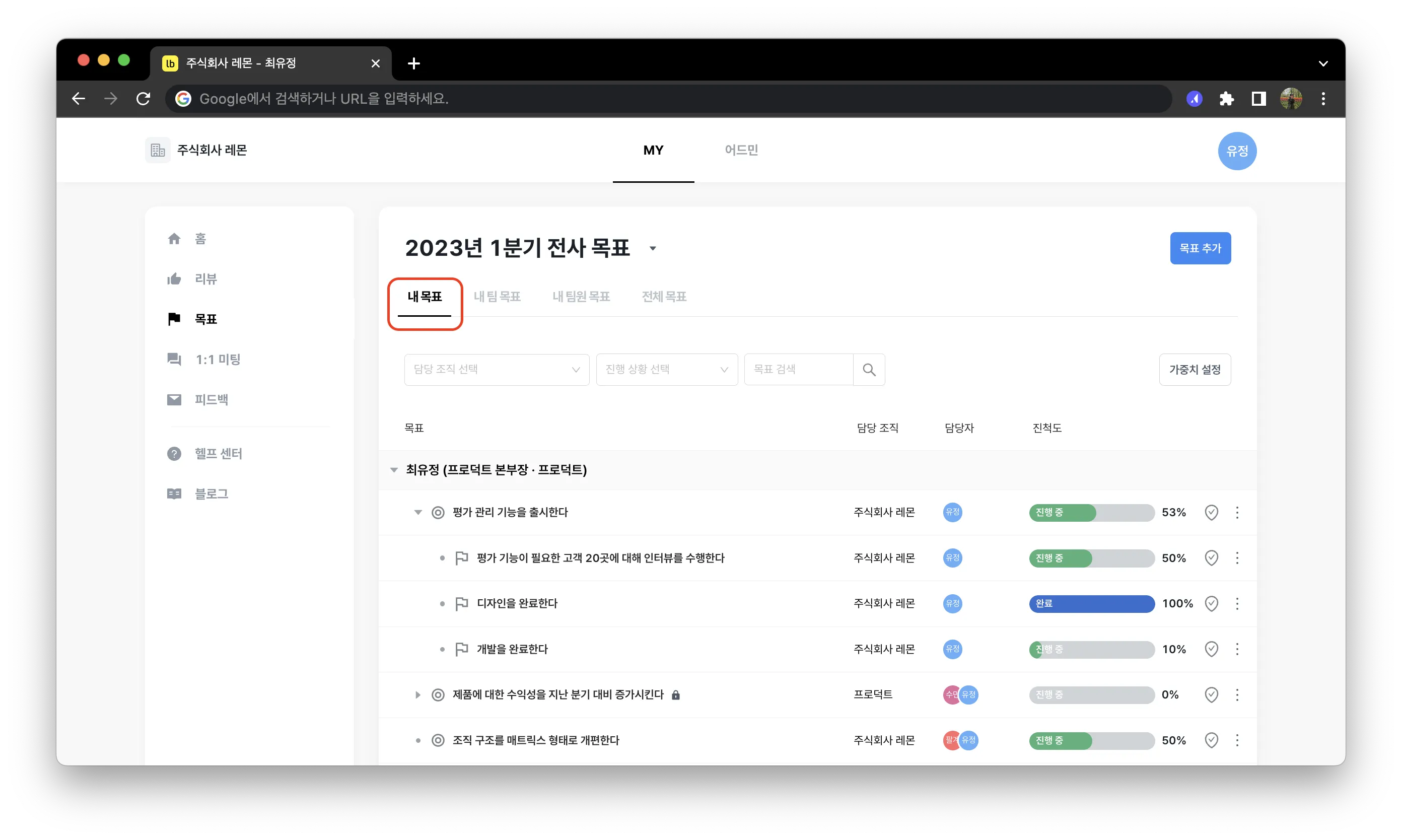
Task: Click the 53% progress bar
Action: 1091,512
